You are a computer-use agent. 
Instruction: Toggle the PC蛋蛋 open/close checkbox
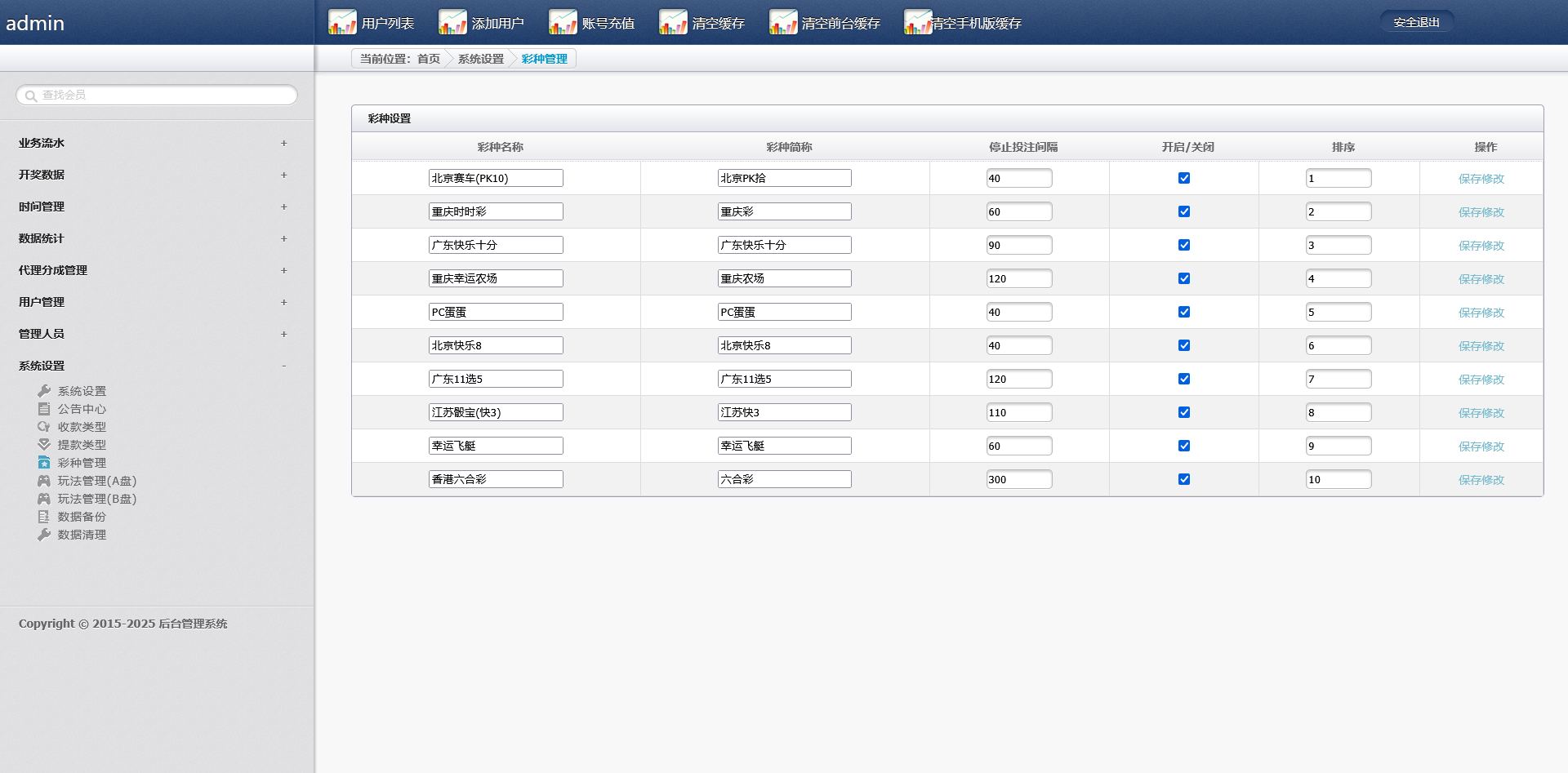[1183, 312]
